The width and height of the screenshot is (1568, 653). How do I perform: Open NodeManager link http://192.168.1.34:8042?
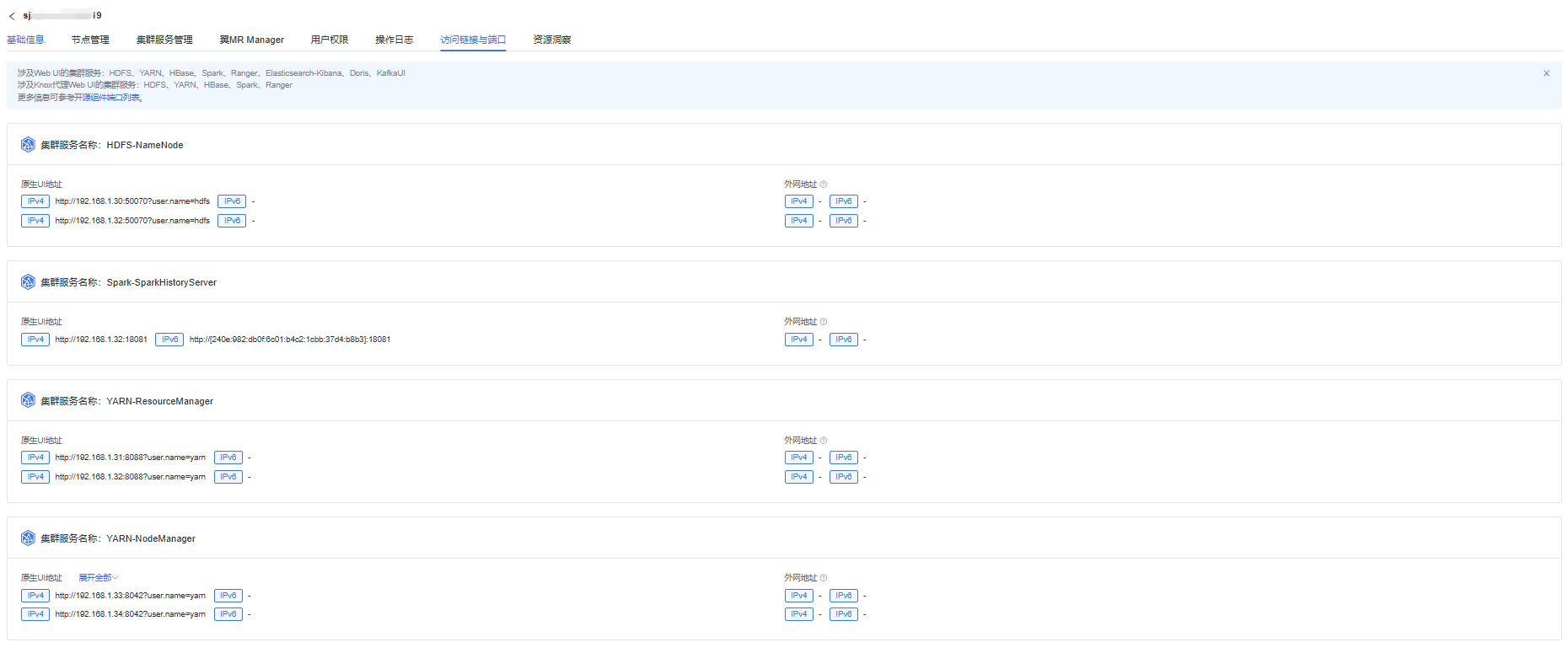tap(130, 614)
